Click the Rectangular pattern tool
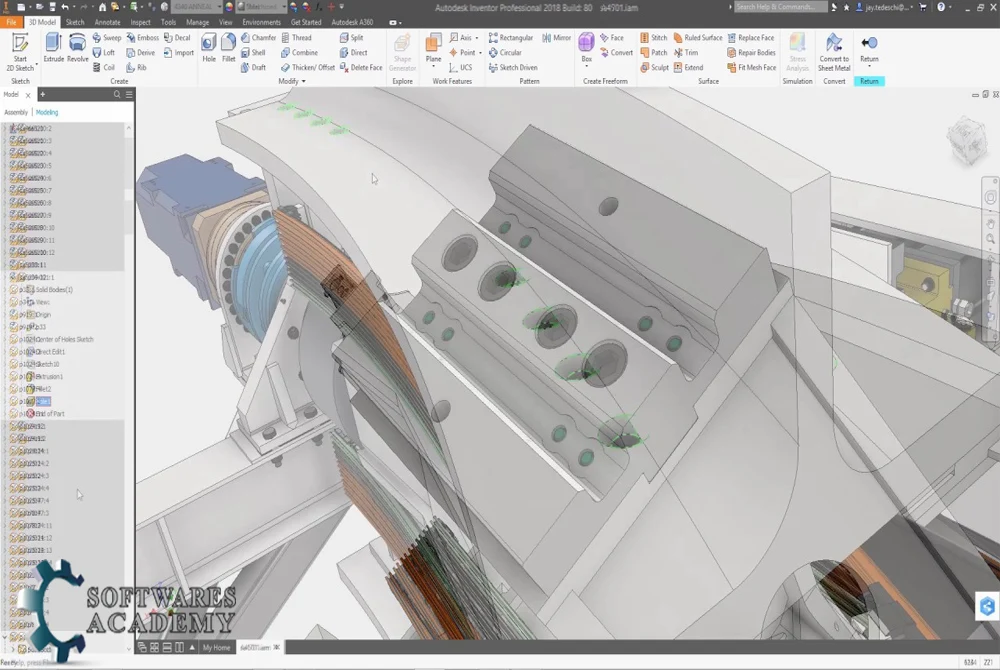Viewport: 1000px width, 670px height. (x=511, y=38)
